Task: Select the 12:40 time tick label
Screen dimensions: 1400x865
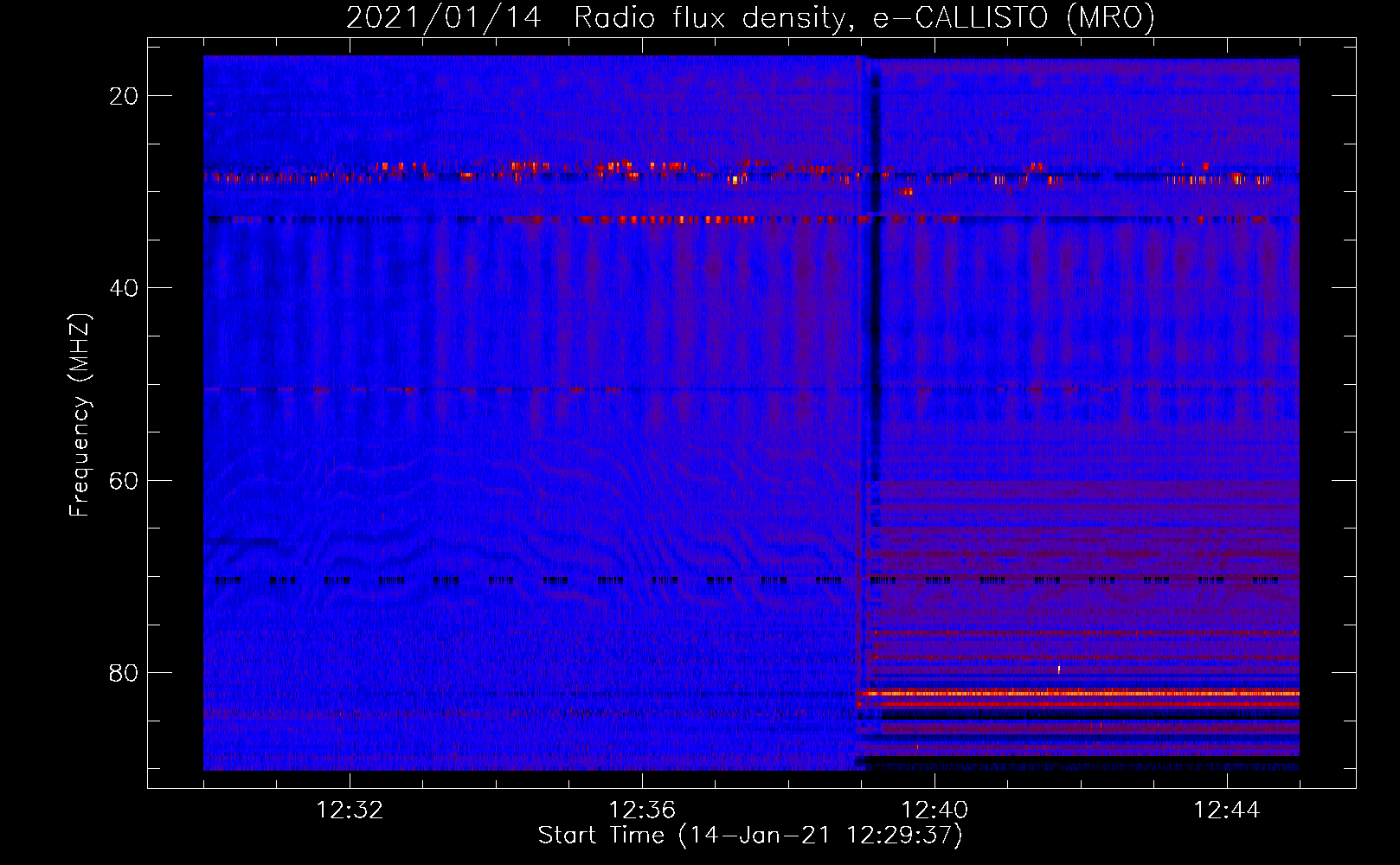Action: pos(934,811)
